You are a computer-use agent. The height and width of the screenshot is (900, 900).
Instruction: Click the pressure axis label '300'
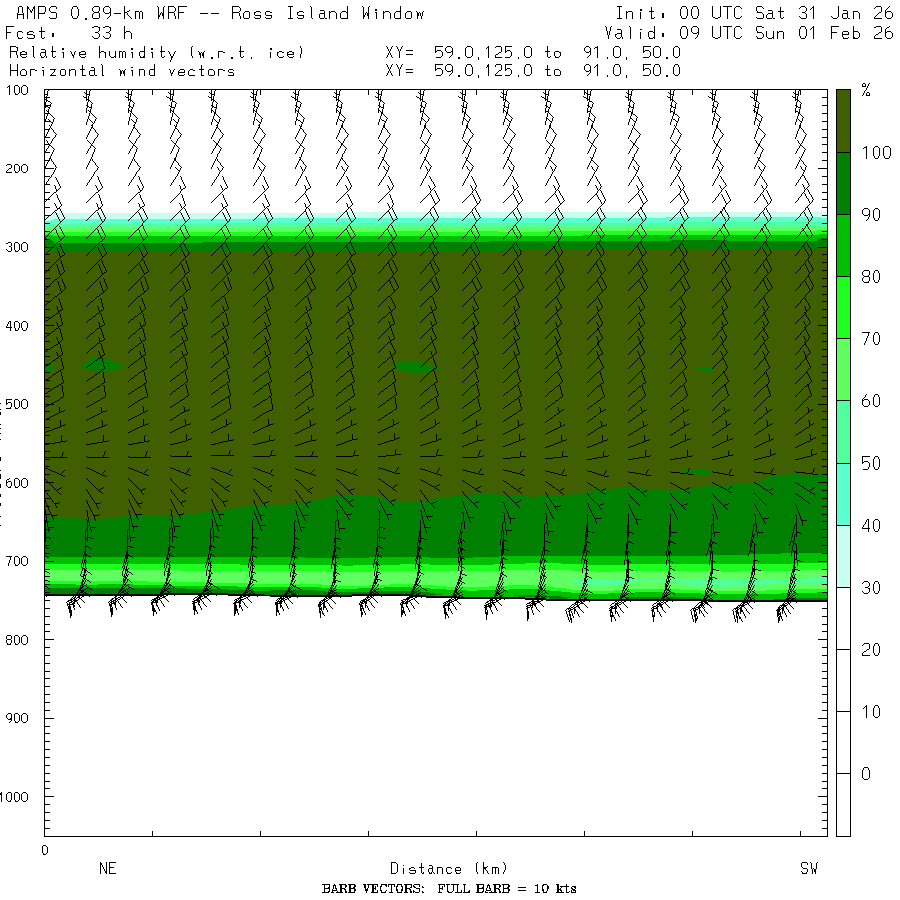tap(17, 247)
